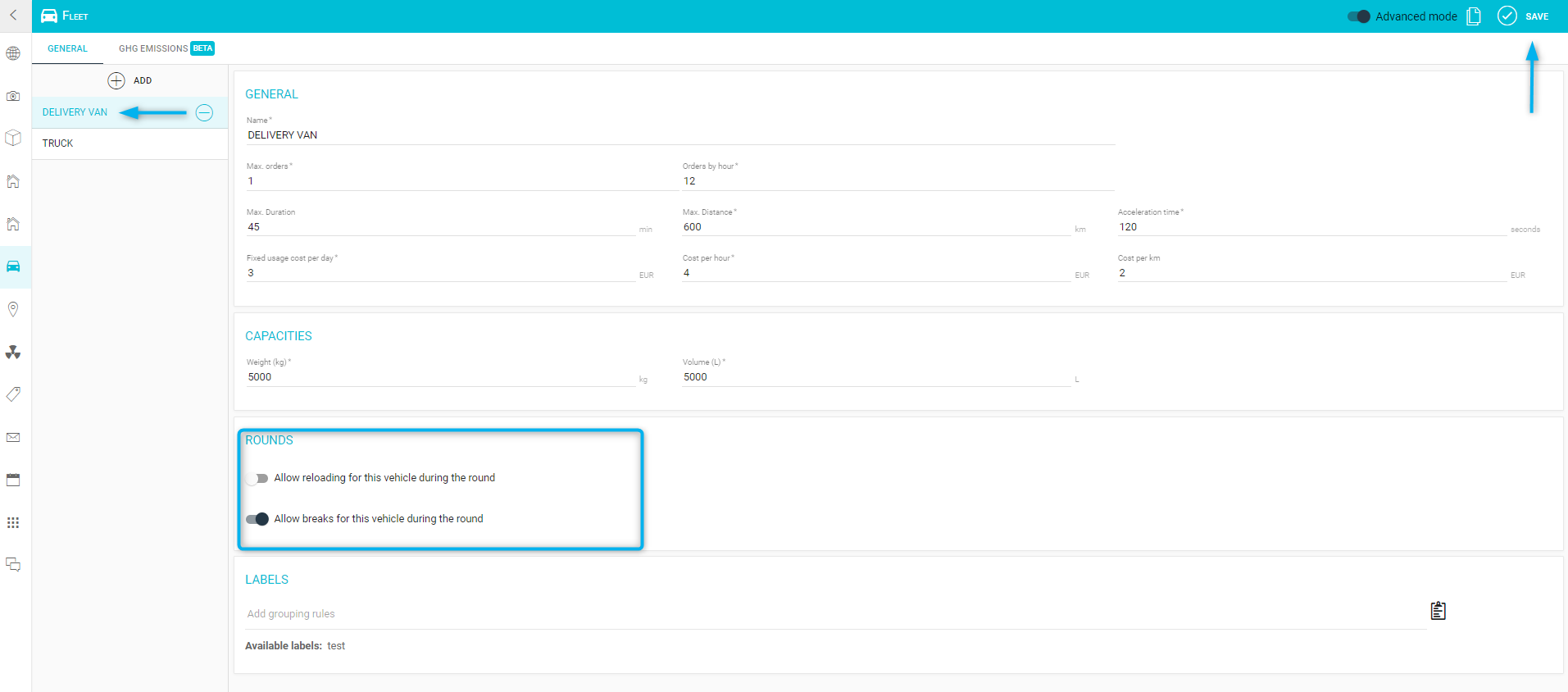Click the Name field with DELIVERY VAN
Viewport: 1568px width, 692px height.
680,135
